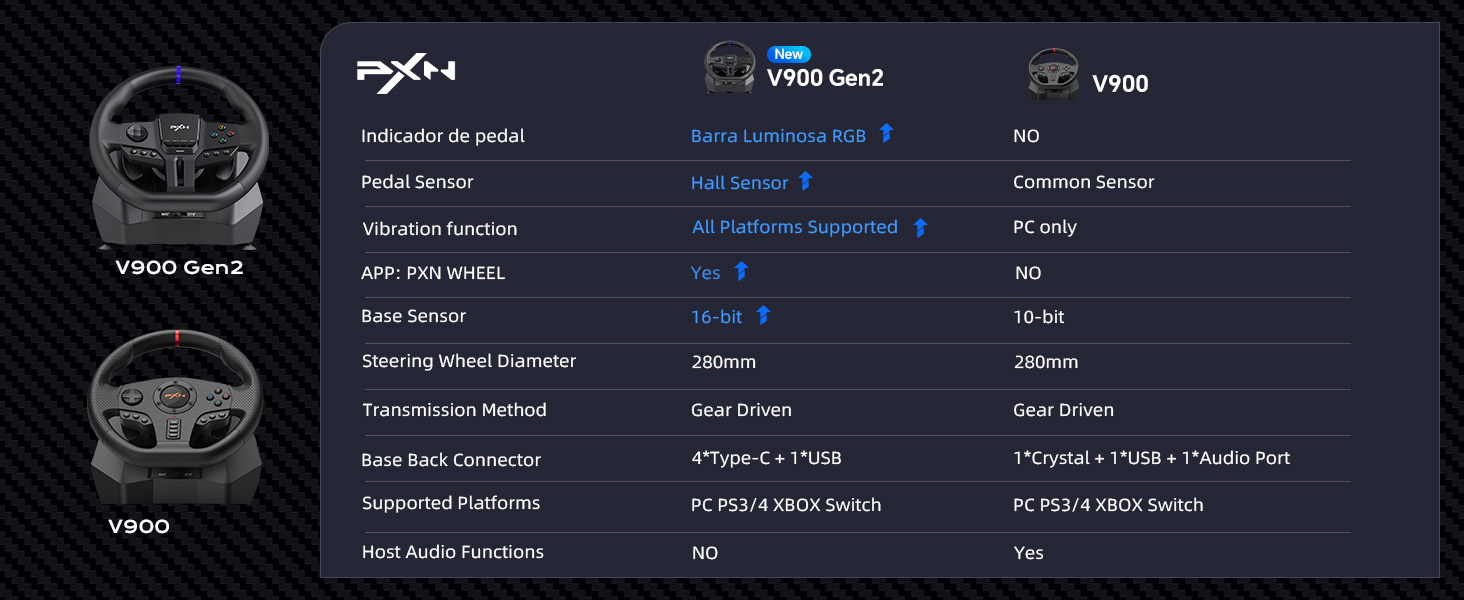Click the small V900 wheel header icon
Screen dimensions: 1464x600
coord(1053,74)
